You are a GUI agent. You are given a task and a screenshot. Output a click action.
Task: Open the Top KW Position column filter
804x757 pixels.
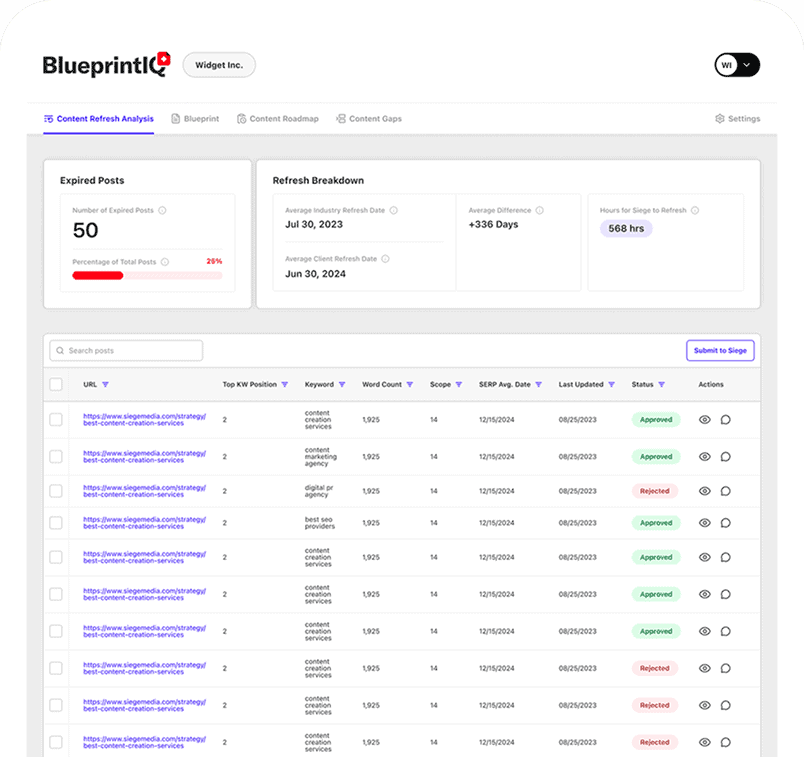[x=285, y=385]
